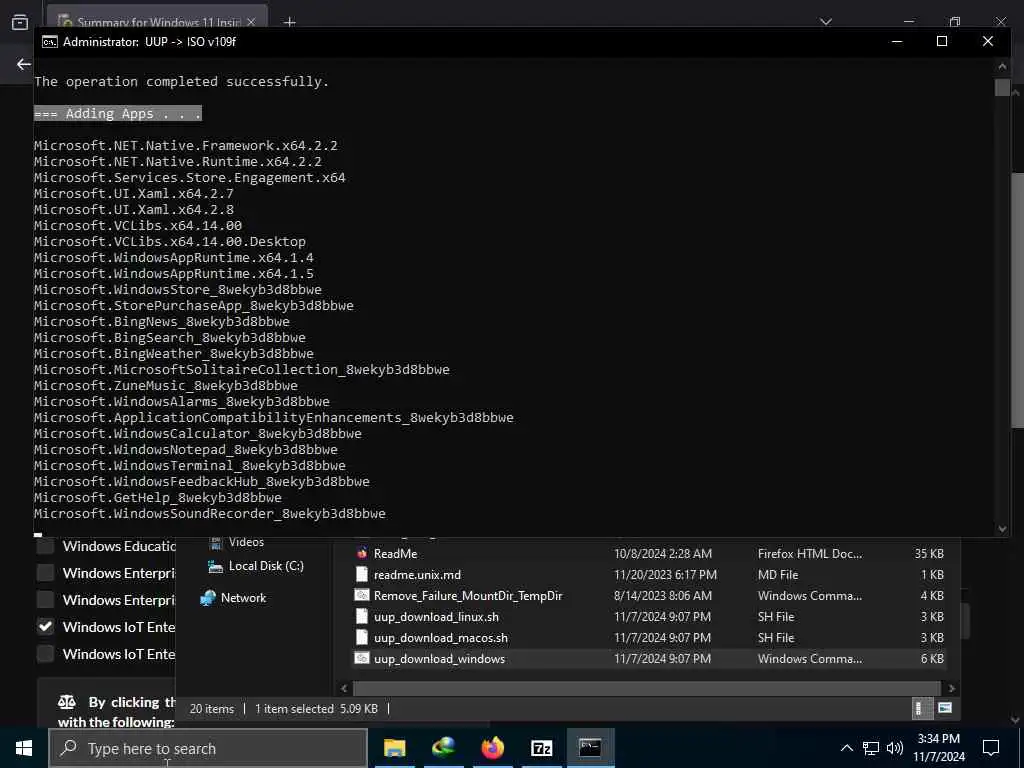Switch Explorer to large icons view
This screenshot has height=768, width=1024.
tap(944, 708)
